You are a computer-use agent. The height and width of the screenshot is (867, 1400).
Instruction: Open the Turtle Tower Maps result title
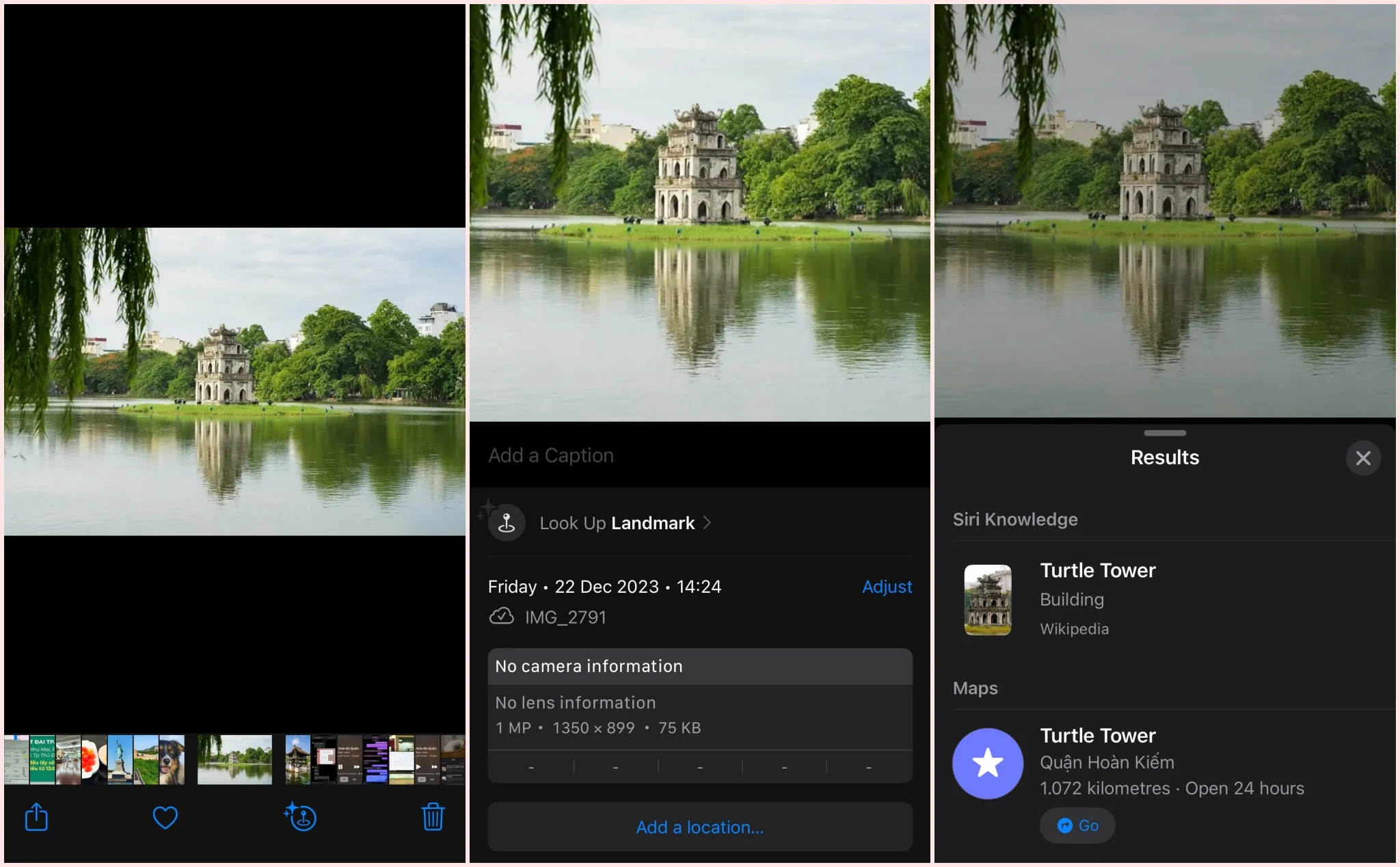pos(1097,735)
